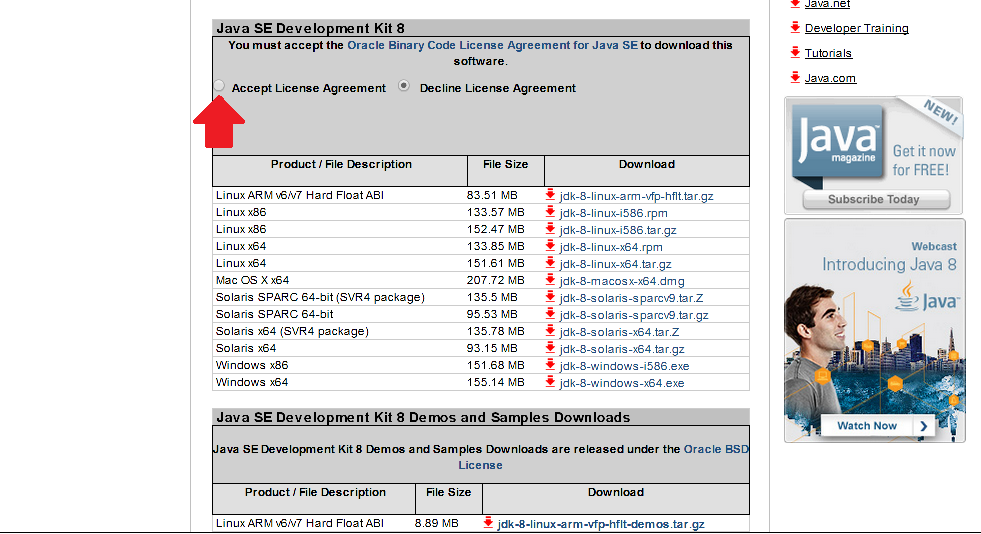Click download arrow icon beside jdk-8-solaris-sparcv9.tar.gz
Image resolution: width=981 pixels, height=534 pixels.
point(550,313)
